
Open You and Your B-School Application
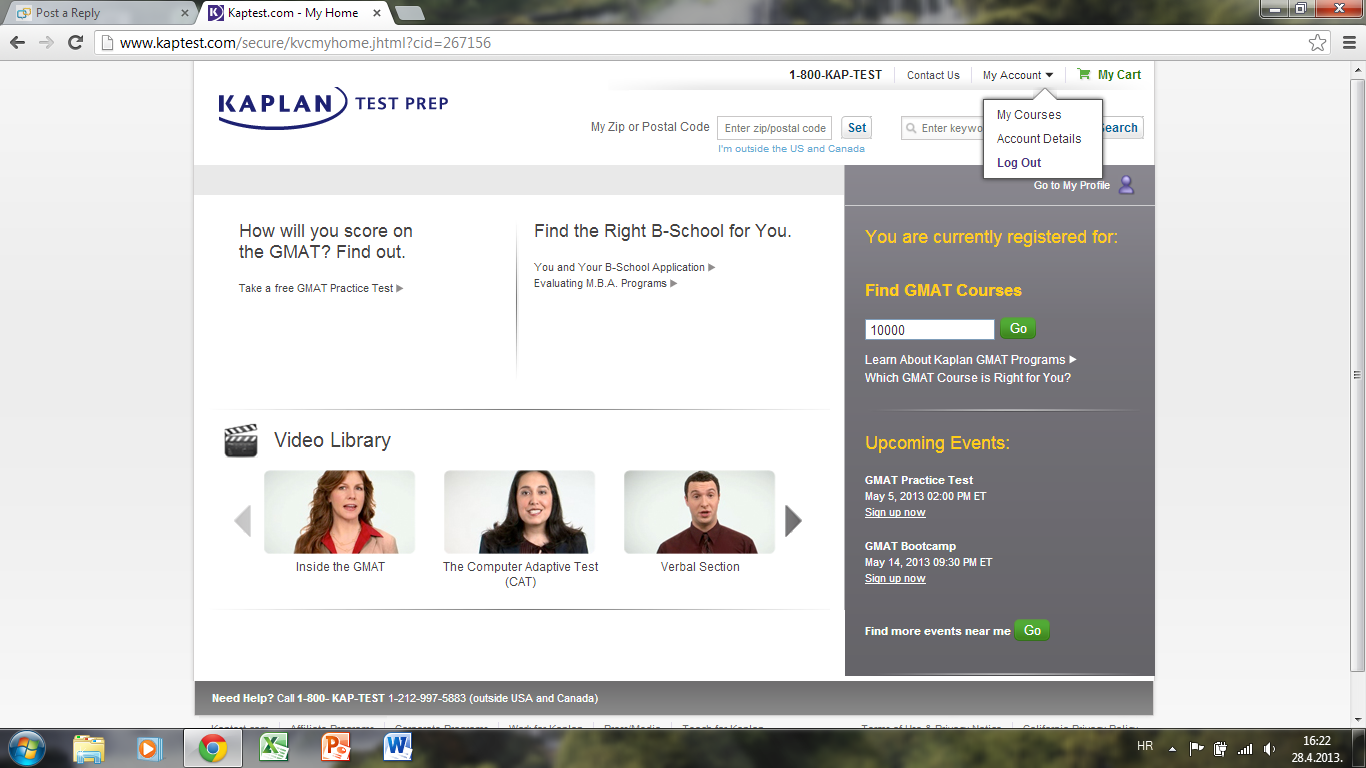[x=625, y=267]
